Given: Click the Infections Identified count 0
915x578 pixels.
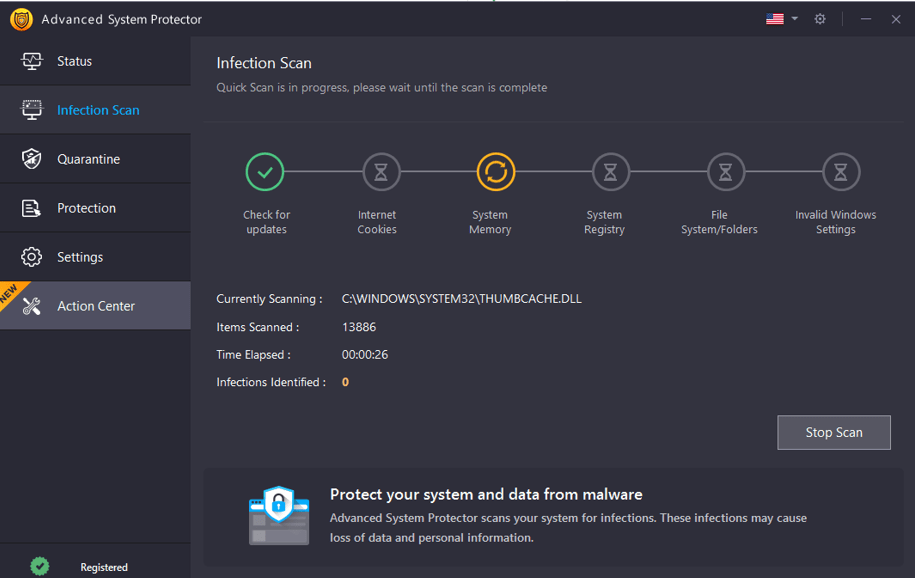Looking at the screenshot, I should [x=345, y=382].
